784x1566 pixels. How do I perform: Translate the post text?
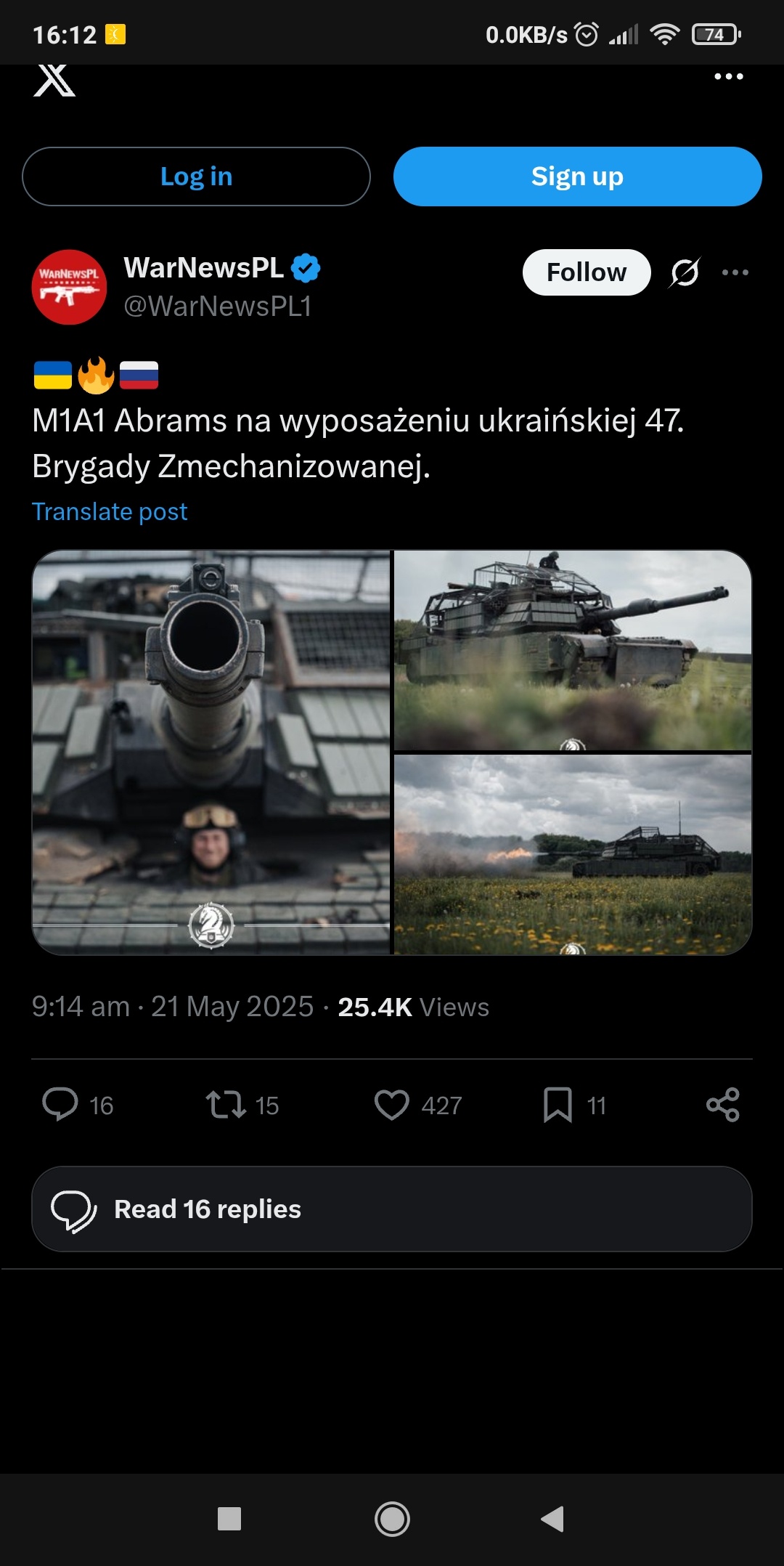pyautogui.click(x=110, y=511)
